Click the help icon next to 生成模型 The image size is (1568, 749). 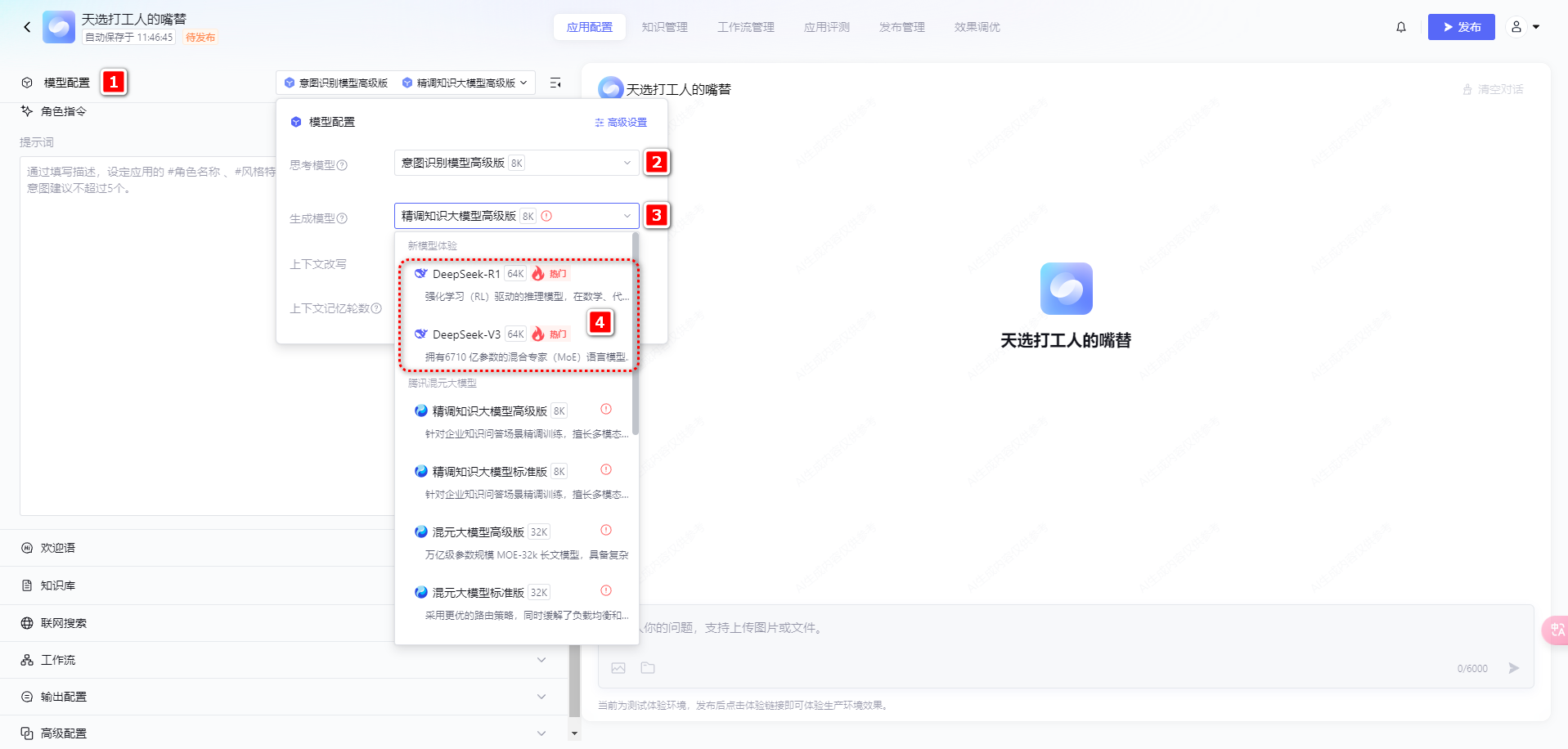click(342, 218)
